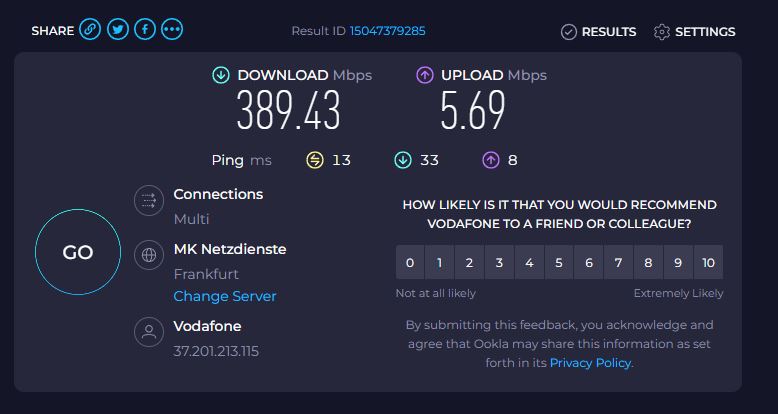The height and width of the screenshot is (414, 778).
Task: Open the Settings menu
Action: [x=694, y=32]
